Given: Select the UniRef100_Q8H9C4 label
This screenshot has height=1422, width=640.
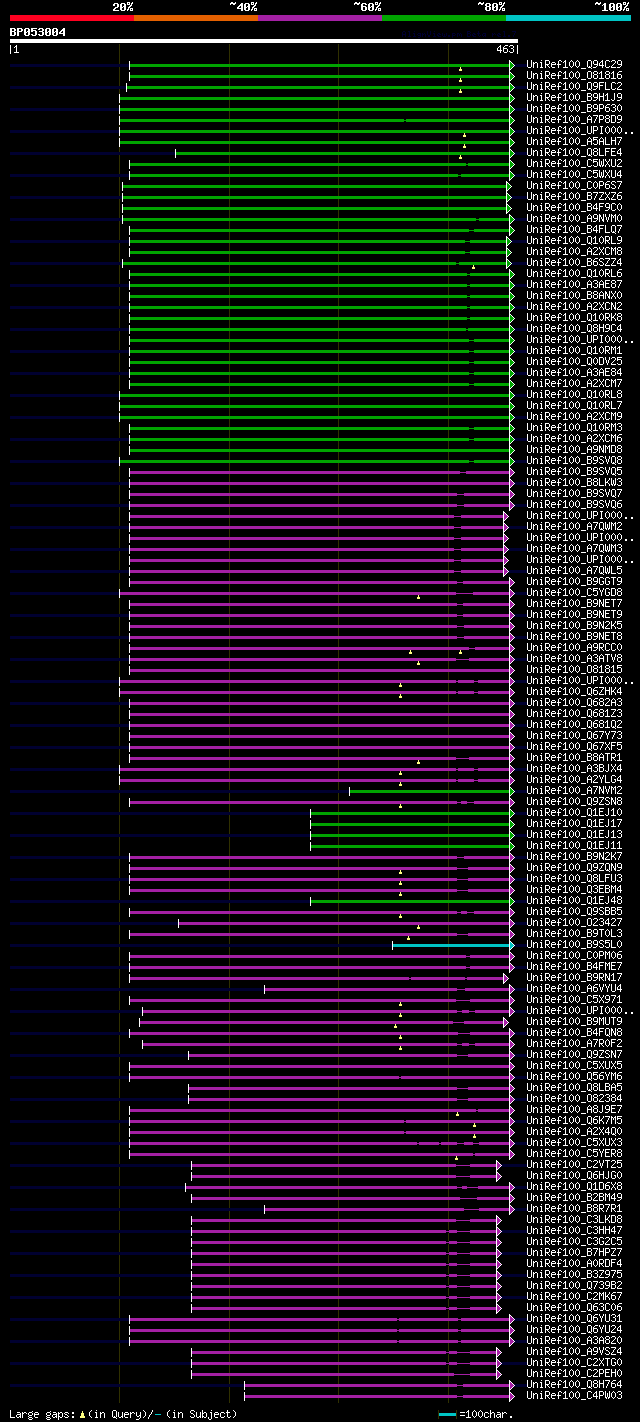Looking at the screenshot, I should point(574,329).
